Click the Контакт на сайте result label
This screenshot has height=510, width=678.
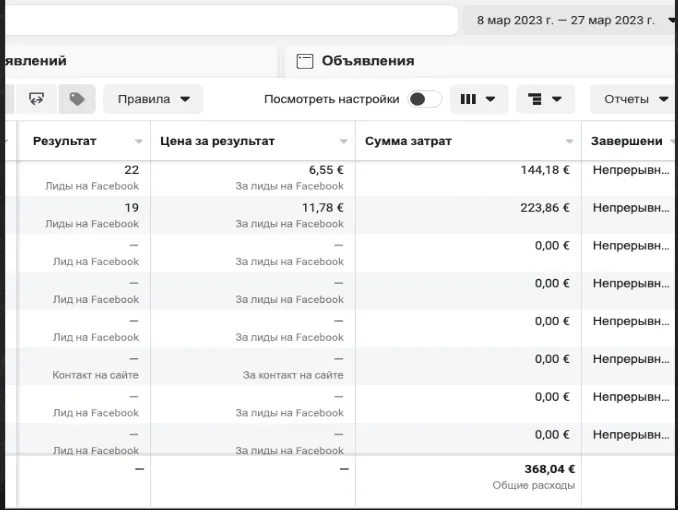96,375
